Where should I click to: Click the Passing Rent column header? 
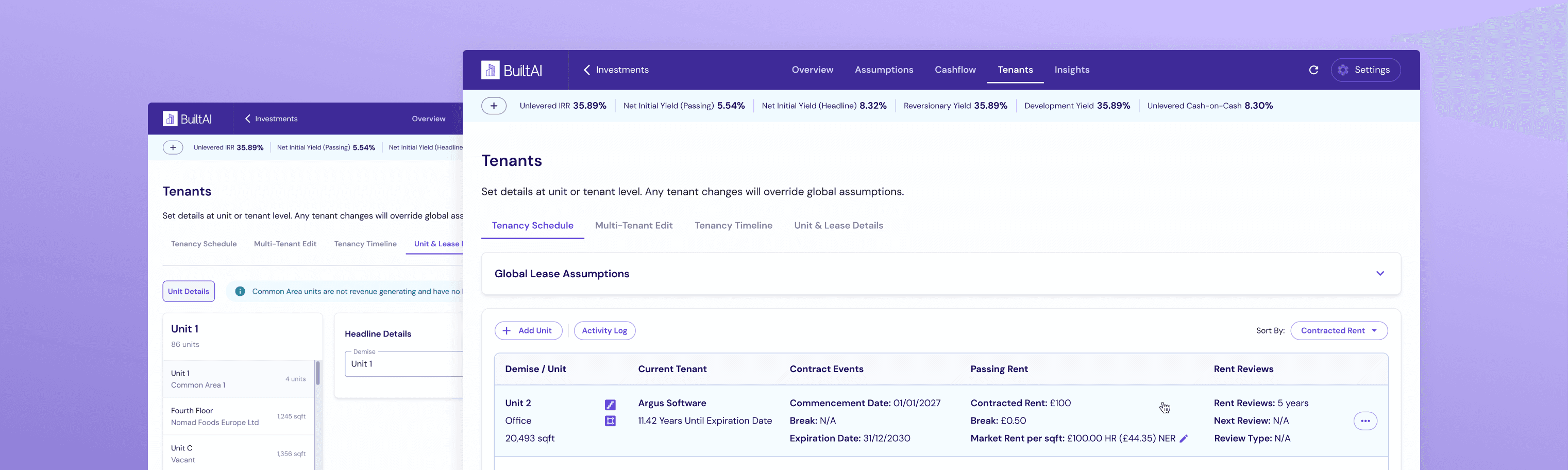(999, 369)
